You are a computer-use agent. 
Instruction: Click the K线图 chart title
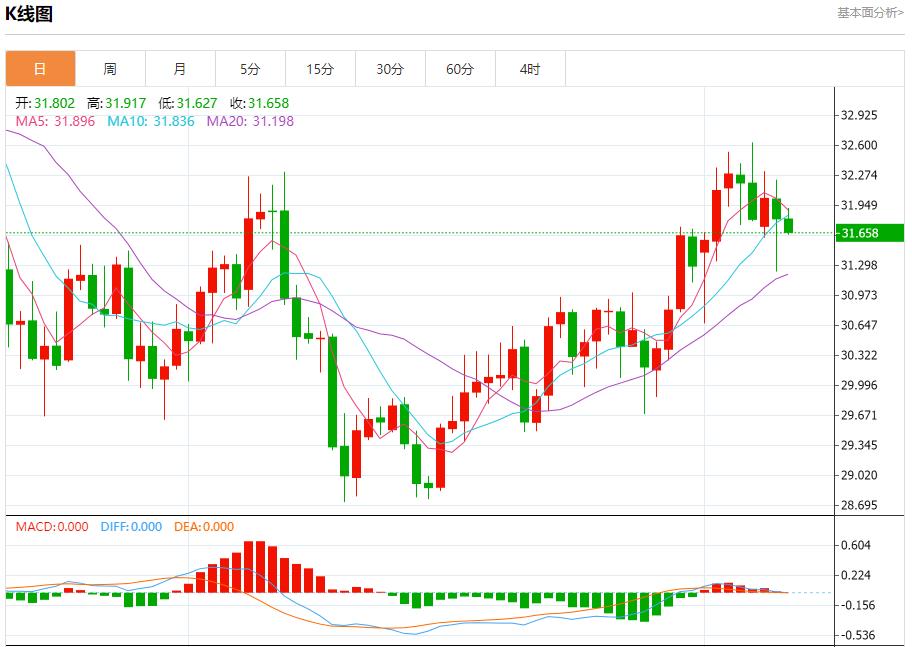pos(29,14)
